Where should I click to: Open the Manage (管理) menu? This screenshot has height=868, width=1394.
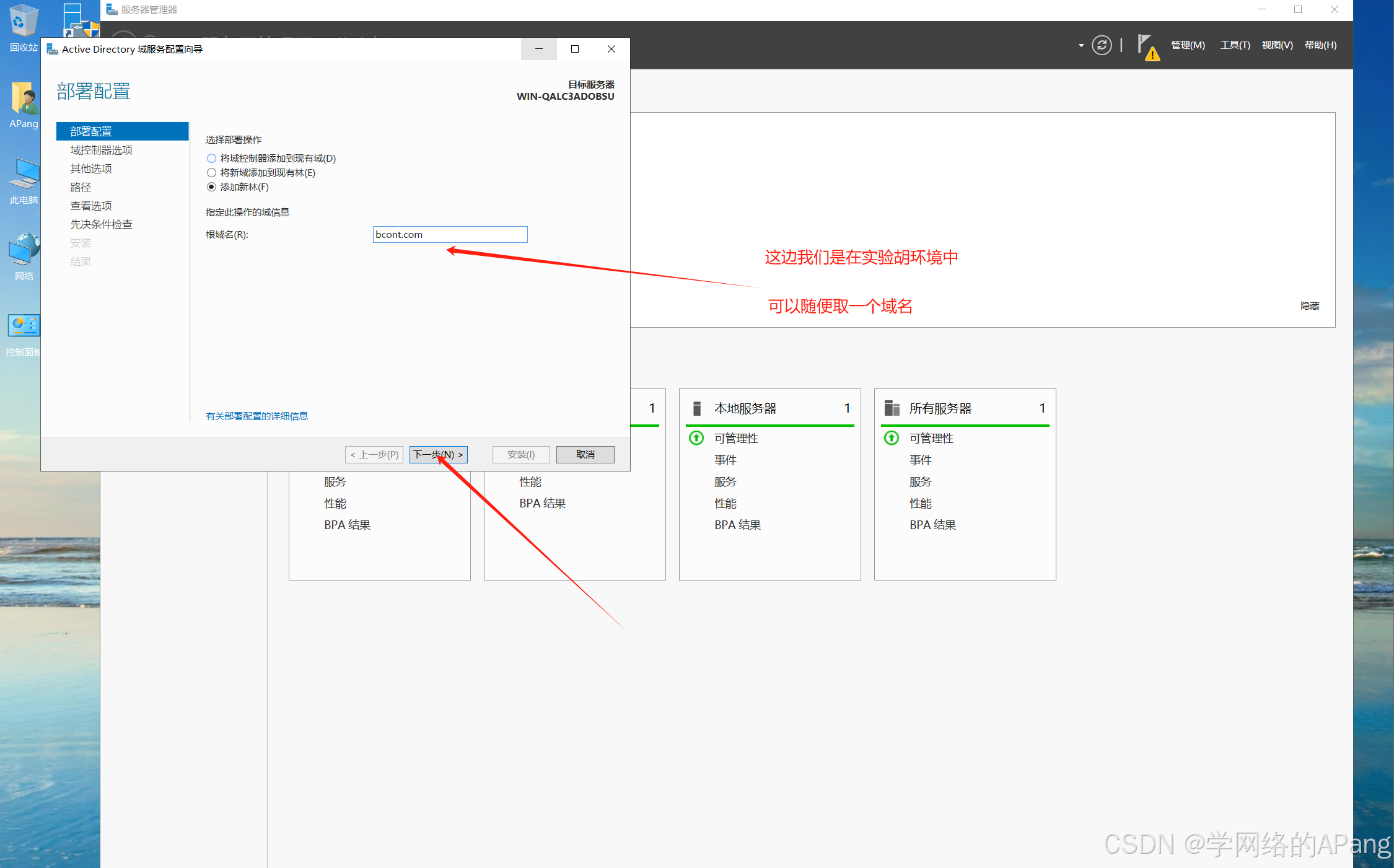click(x=1187, y=45)
